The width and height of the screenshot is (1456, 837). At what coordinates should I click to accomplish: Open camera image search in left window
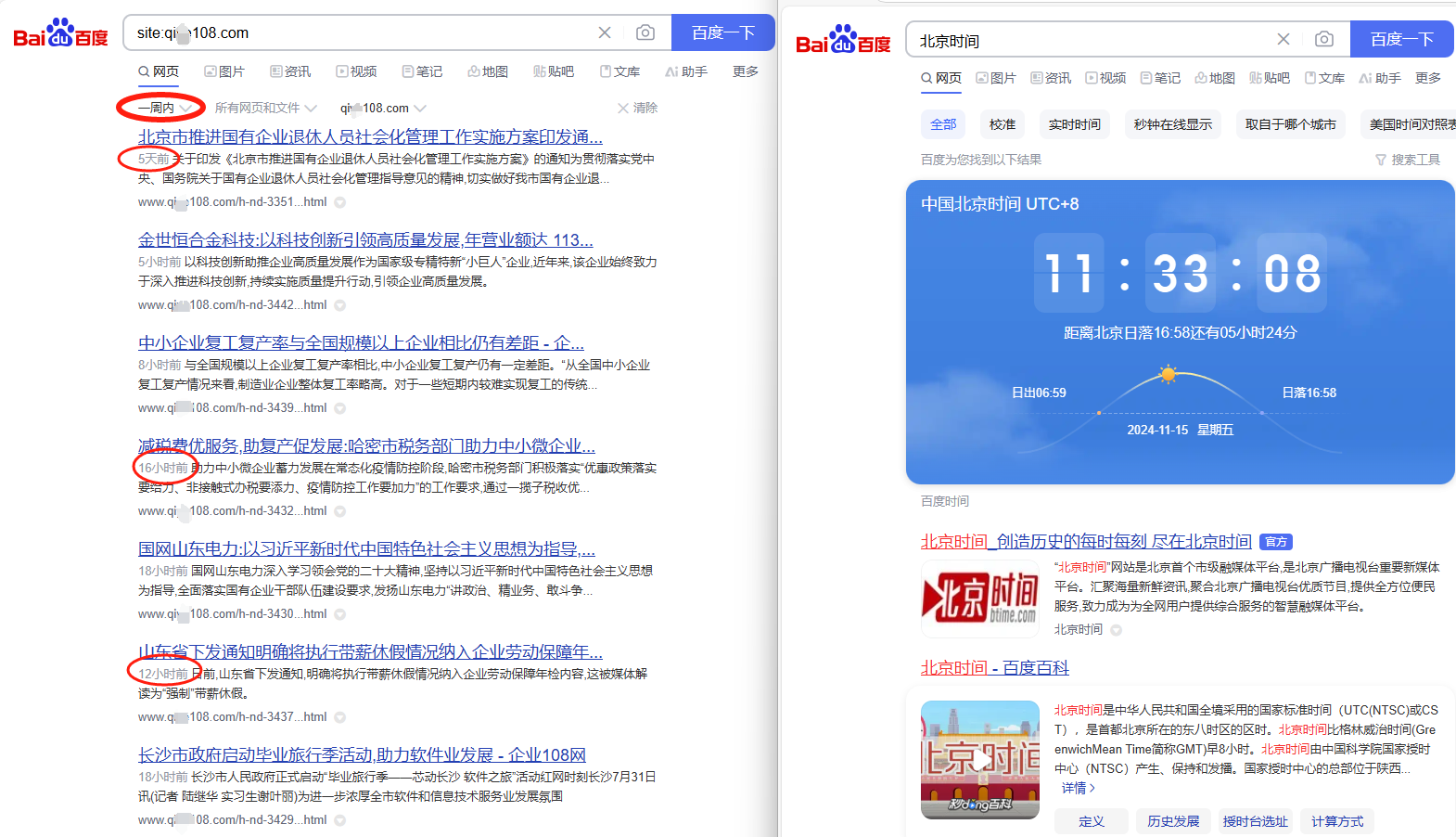[645, 32]
